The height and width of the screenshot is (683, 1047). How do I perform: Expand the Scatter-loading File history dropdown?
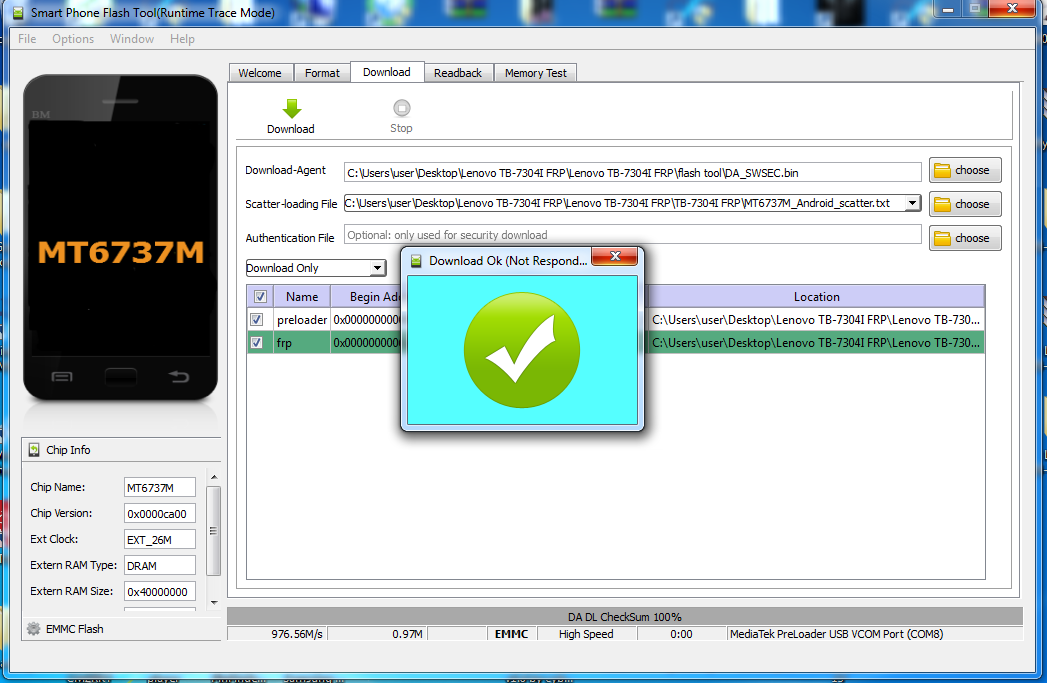[912, 203]
